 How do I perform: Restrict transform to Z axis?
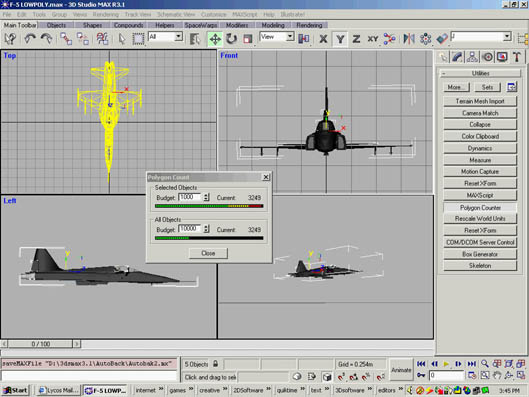(x=356, y=39)
